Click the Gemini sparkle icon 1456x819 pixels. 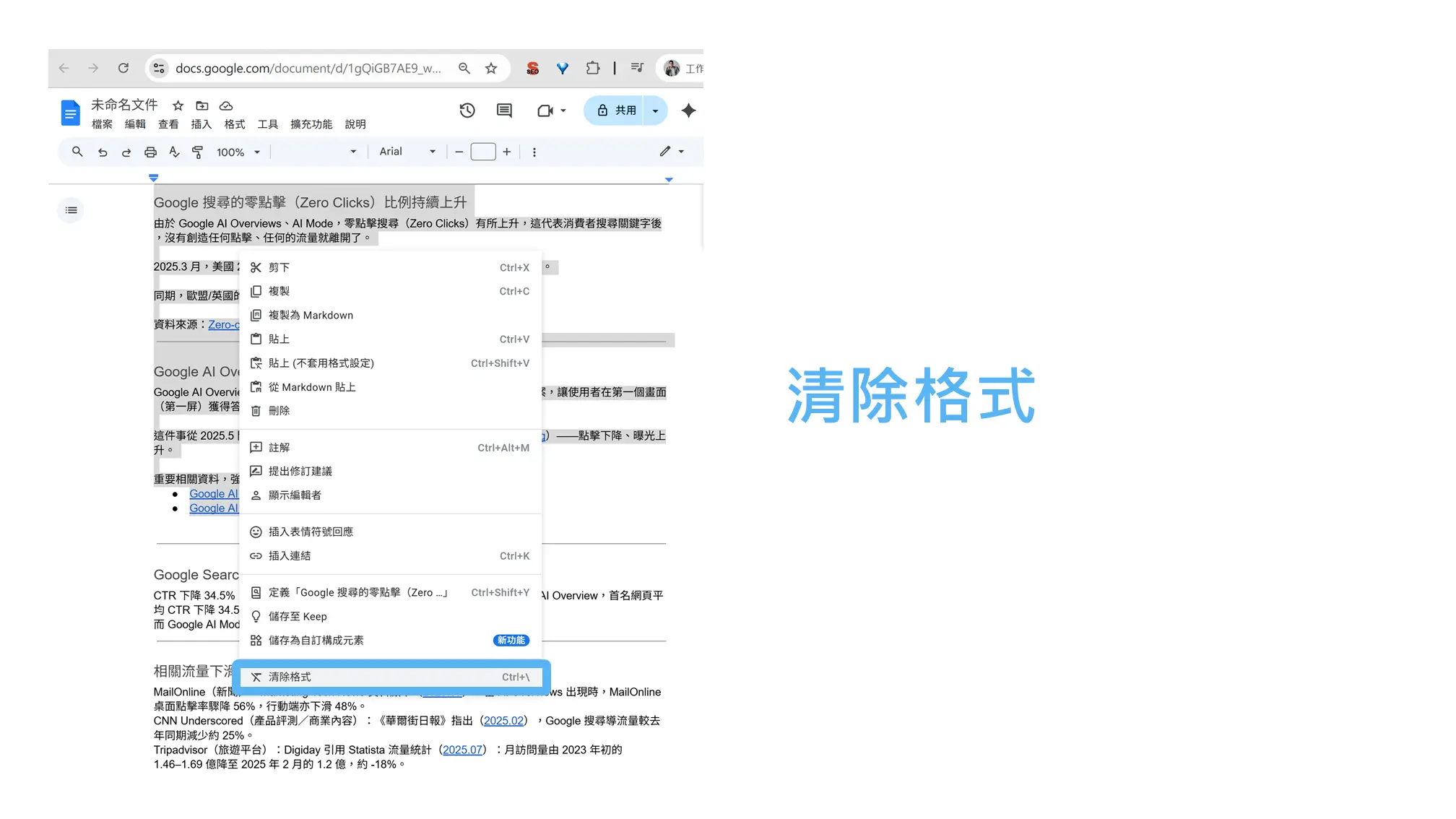tap(688, 110)
